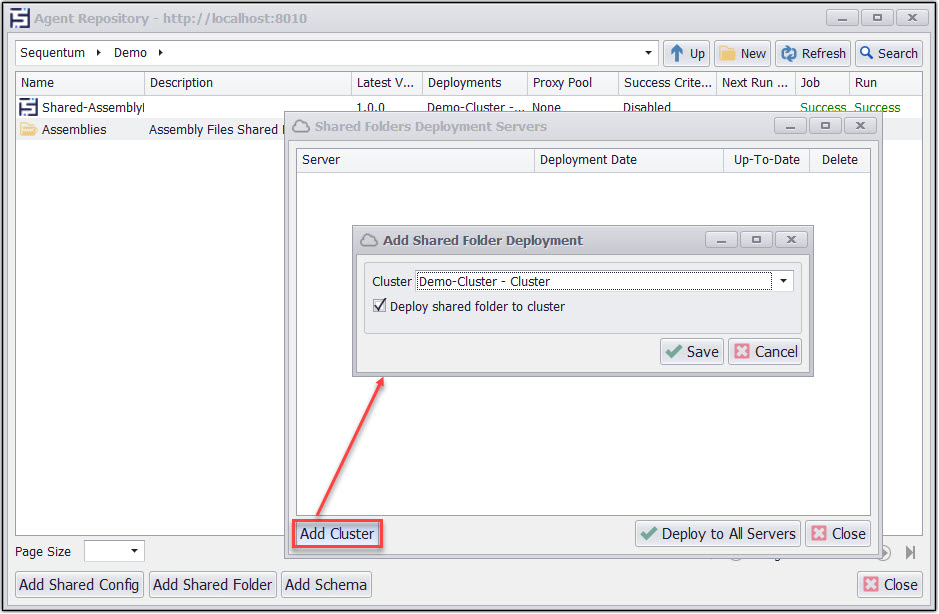Click Sequentum in the breadcrumb bar
The width and height of the screenshot is (939, 614).
tap(52, 52)
